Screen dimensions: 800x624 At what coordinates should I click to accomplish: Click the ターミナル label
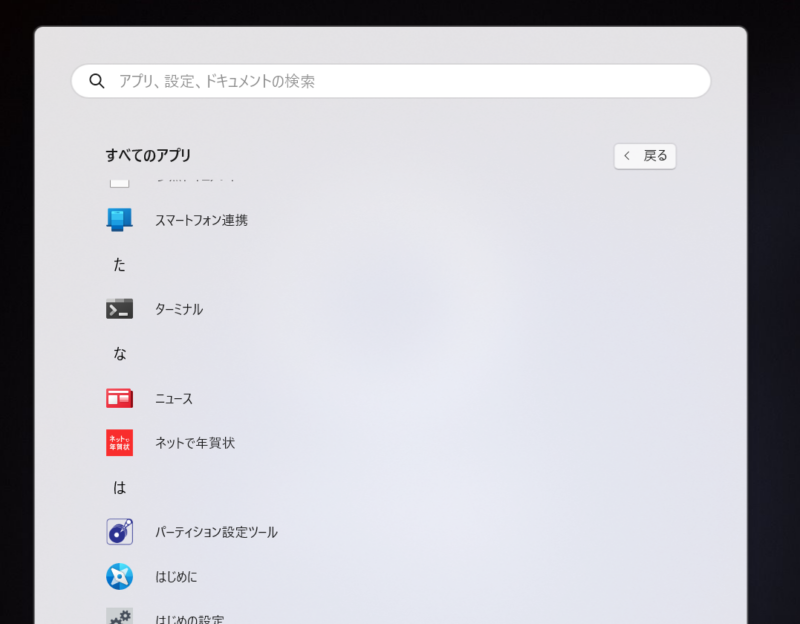click(179, 309)
